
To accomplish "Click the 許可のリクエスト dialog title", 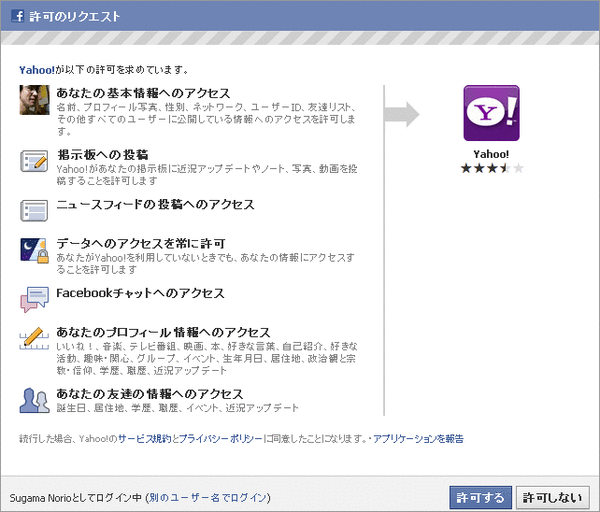I will click(x=75, y=16).
